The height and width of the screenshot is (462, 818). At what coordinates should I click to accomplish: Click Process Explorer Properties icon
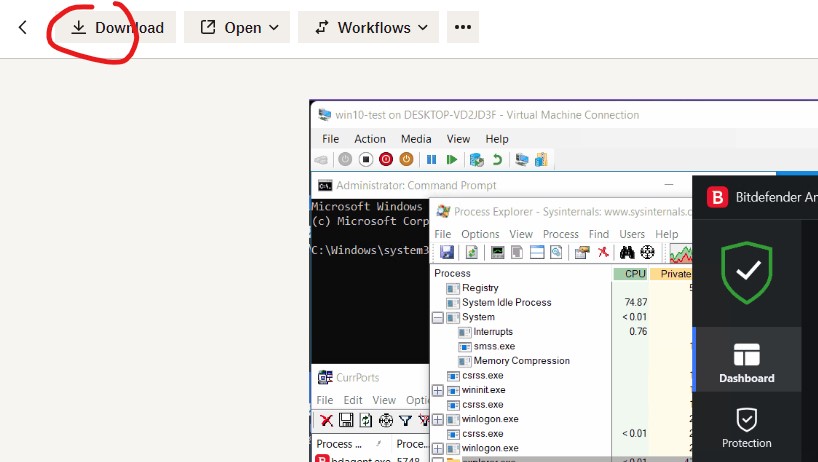[x=582, y=252]
